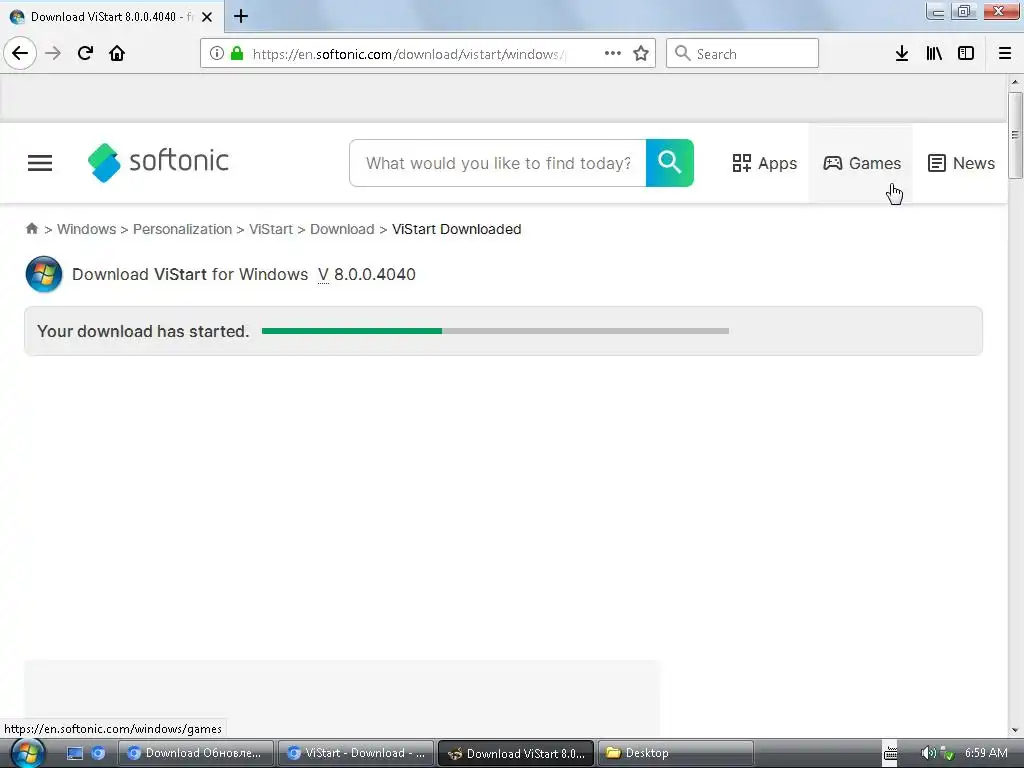
Task: Click 'Your download has started.' text
Action: pyautogui.click(x=143, y=331)
